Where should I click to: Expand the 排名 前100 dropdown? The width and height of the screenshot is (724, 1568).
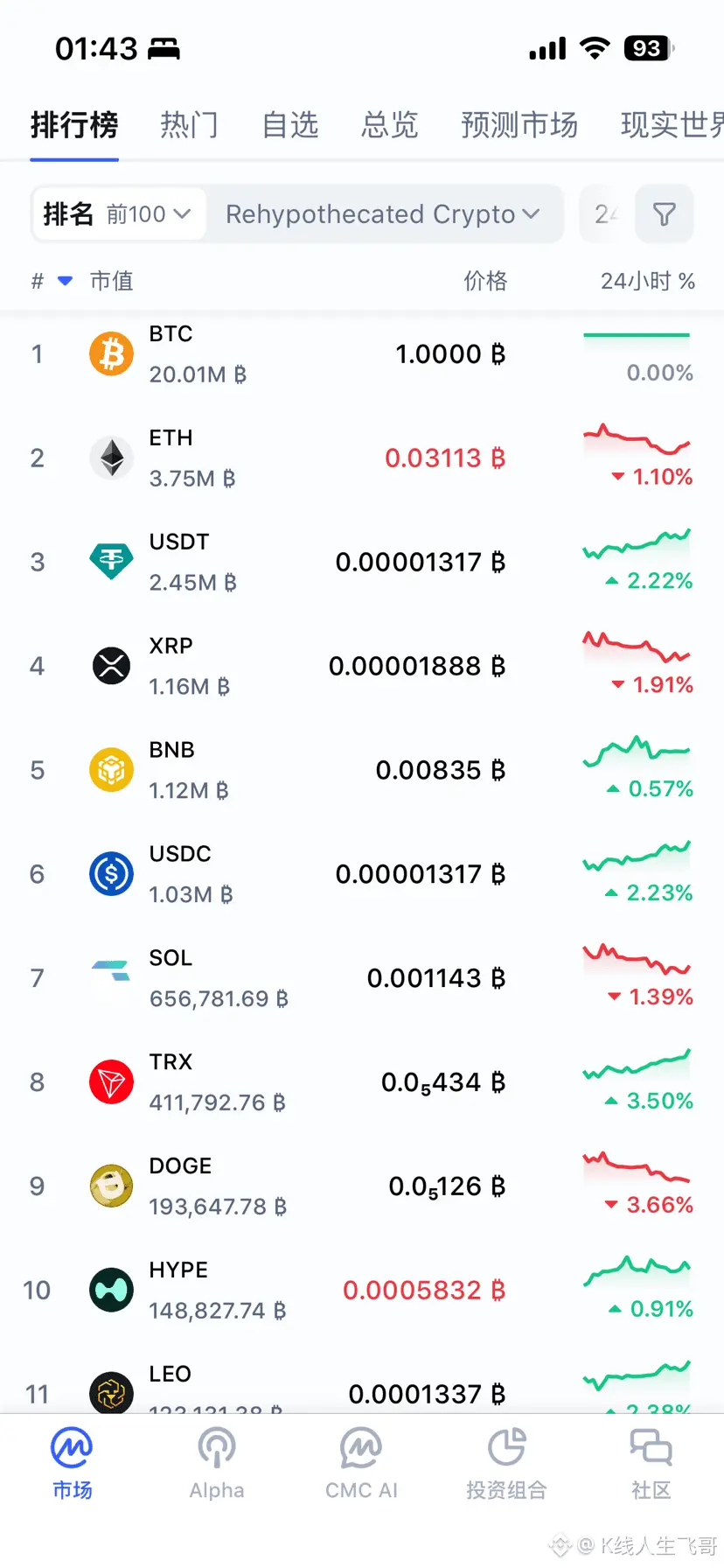point(119,214)
